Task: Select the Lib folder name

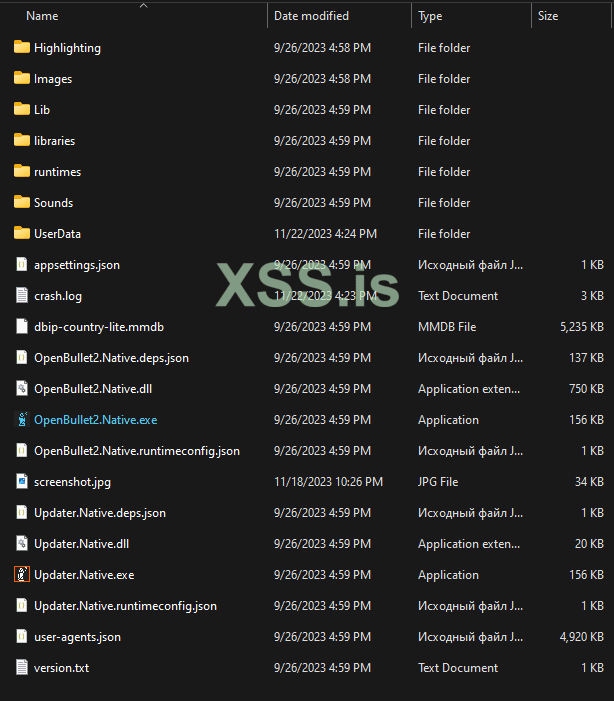Action: [42, 110]
